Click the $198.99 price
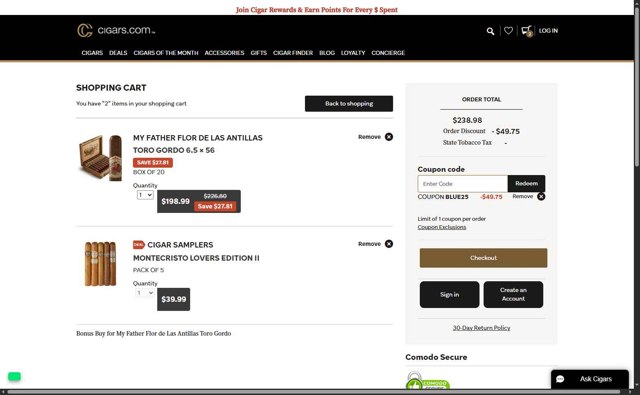This screenshot has height=395, width=640. click(176, 201)
